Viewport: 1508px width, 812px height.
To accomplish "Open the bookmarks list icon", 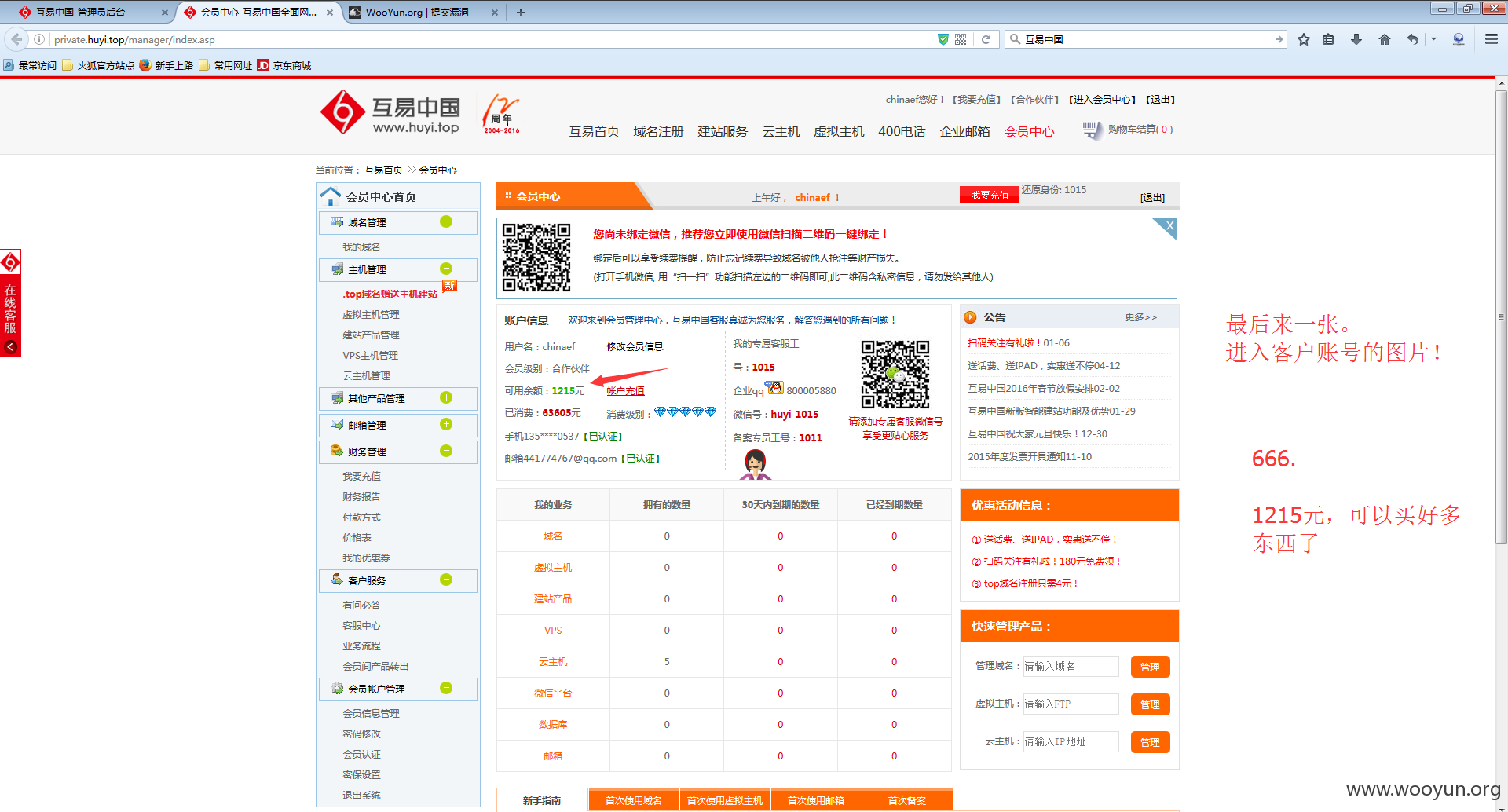I will 1328,39.
